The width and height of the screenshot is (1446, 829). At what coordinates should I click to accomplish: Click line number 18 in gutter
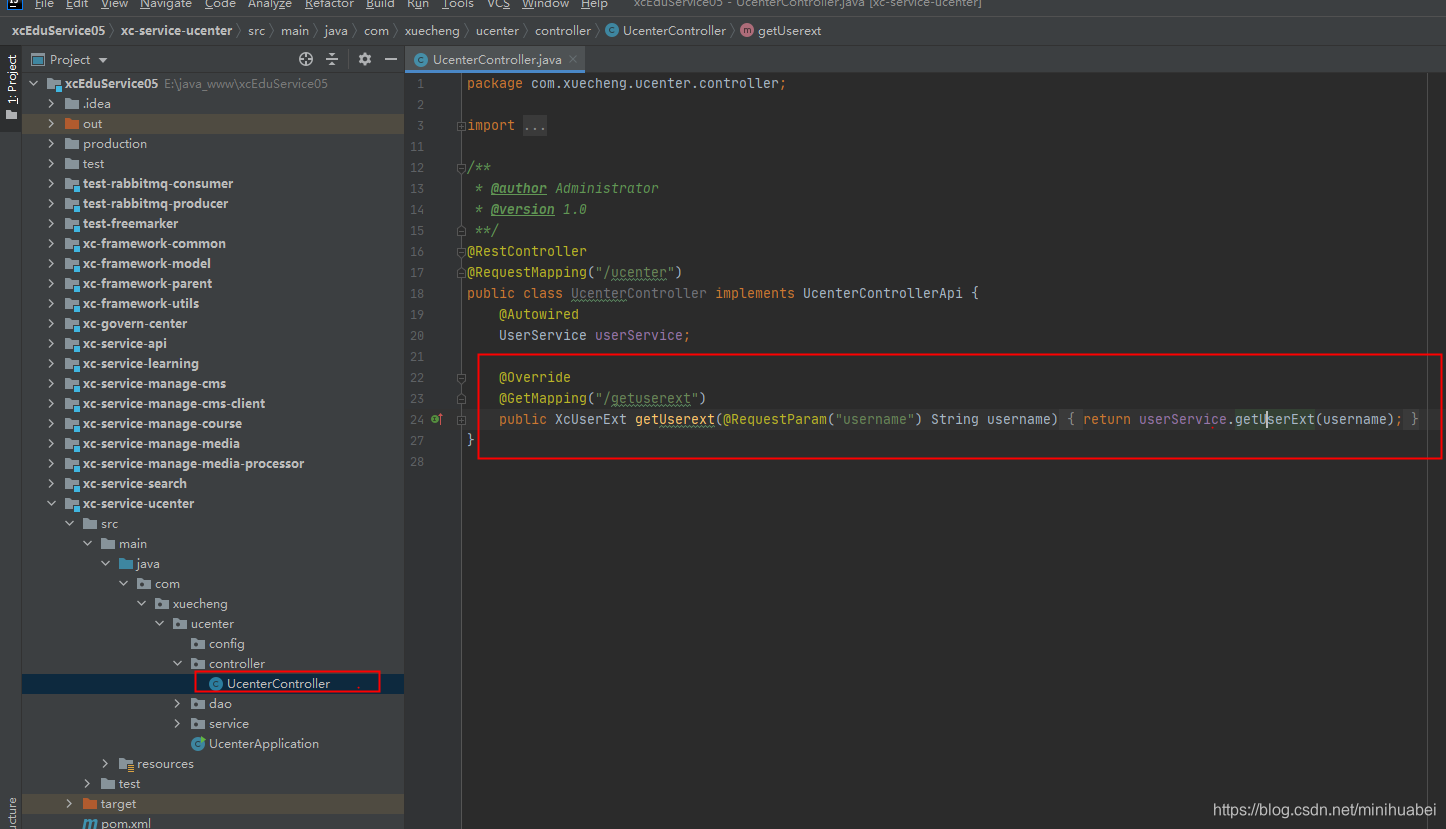tap(417, 294)
